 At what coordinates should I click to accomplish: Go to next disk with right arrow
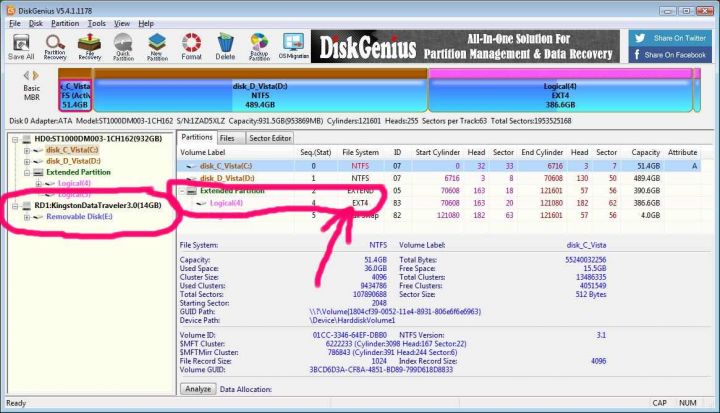pos(35,75)
